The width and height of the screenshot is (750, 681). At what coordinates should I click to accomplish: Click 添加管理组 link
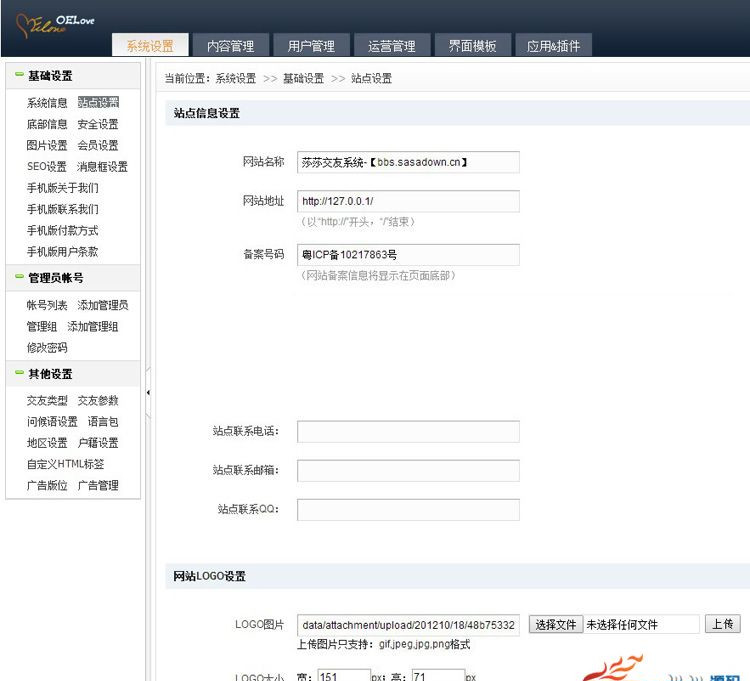click(x=93, y=327)
